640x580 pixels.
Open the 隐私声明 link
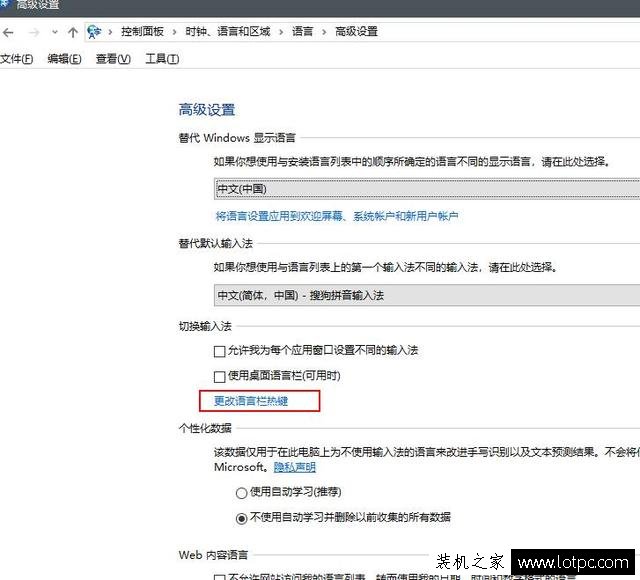pos(295,467)
